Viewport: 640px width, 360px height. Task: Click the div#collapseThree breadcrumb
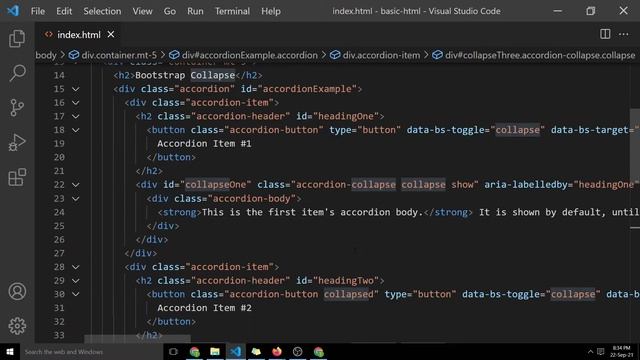click(534, 55)
